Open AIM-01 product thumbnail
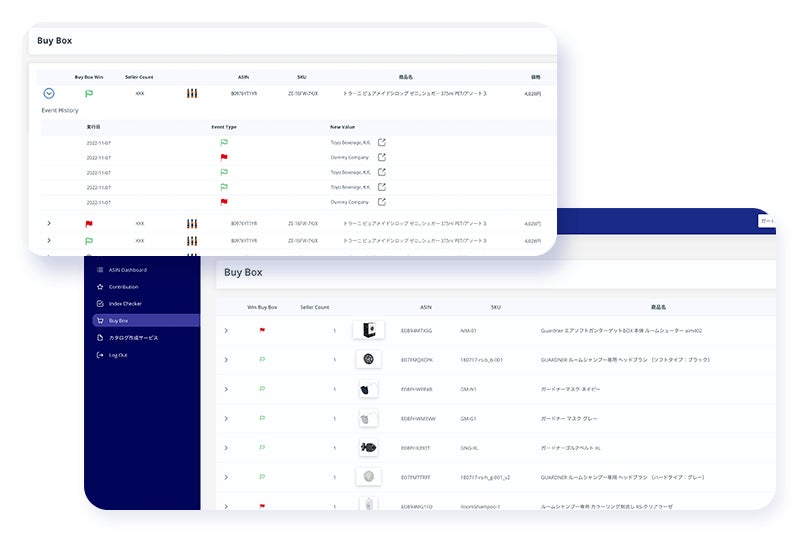Viewport: 800px width, 534px height. pyautogui.click(x=368, y=330)
